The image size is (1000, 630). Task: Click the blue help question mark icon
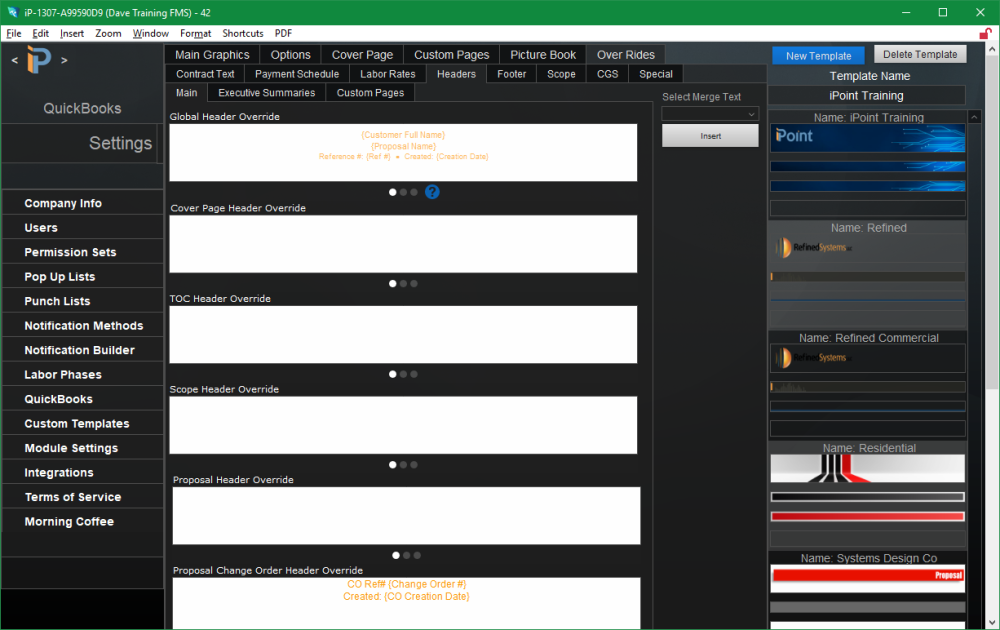(x=432, y=191)
